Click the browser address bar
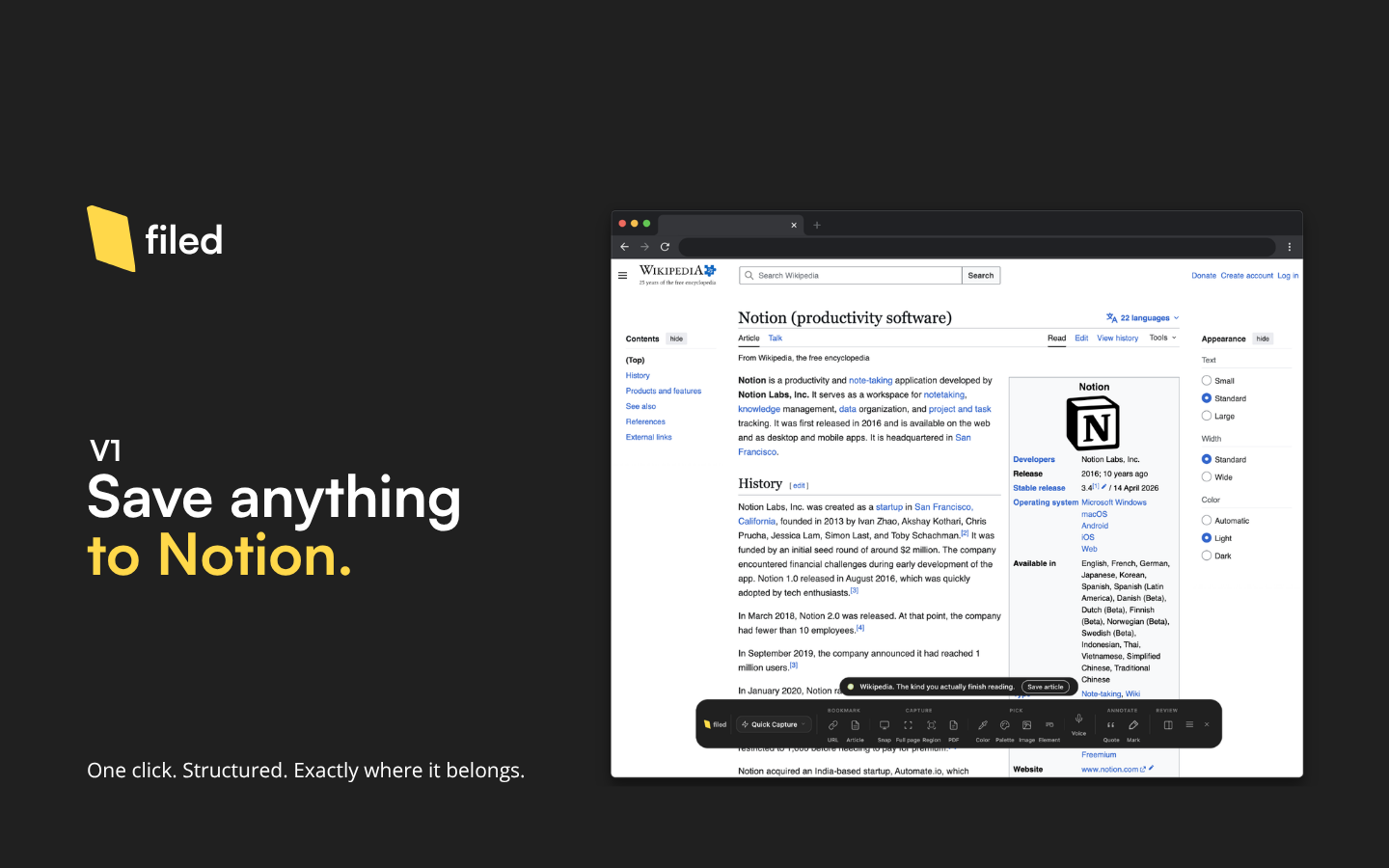Image resolution: width=1389 pixels, height=868 pixels. 977,247
